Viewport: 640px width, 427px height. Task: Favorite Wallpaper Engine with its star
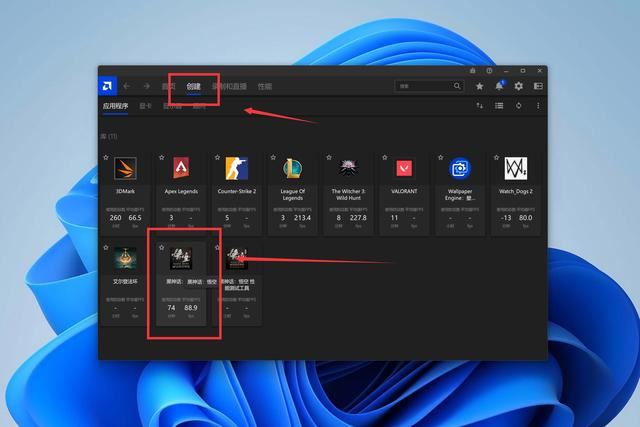pos(440,157)
